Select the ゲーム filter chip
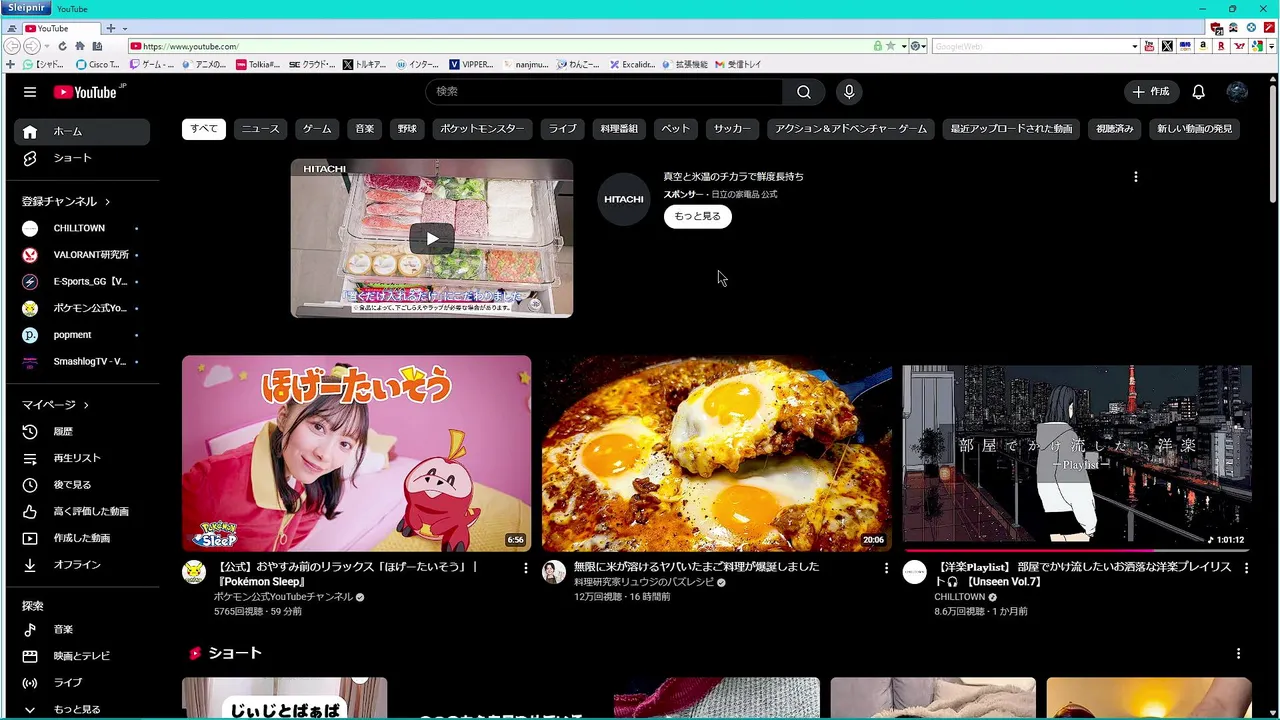The image size is (1280, 720). coord(317,129)
